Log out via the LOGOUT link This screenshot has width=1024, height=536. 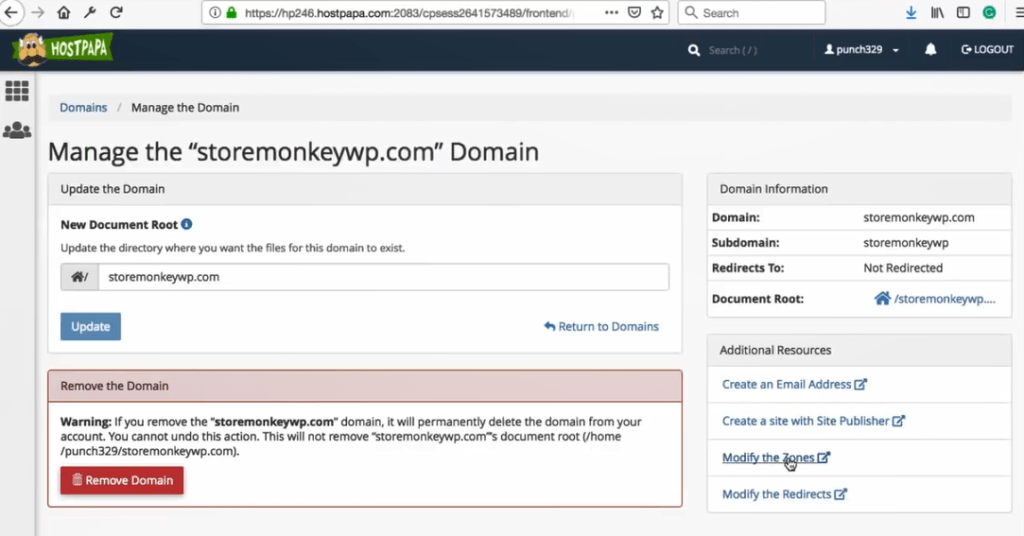[987, 50]
